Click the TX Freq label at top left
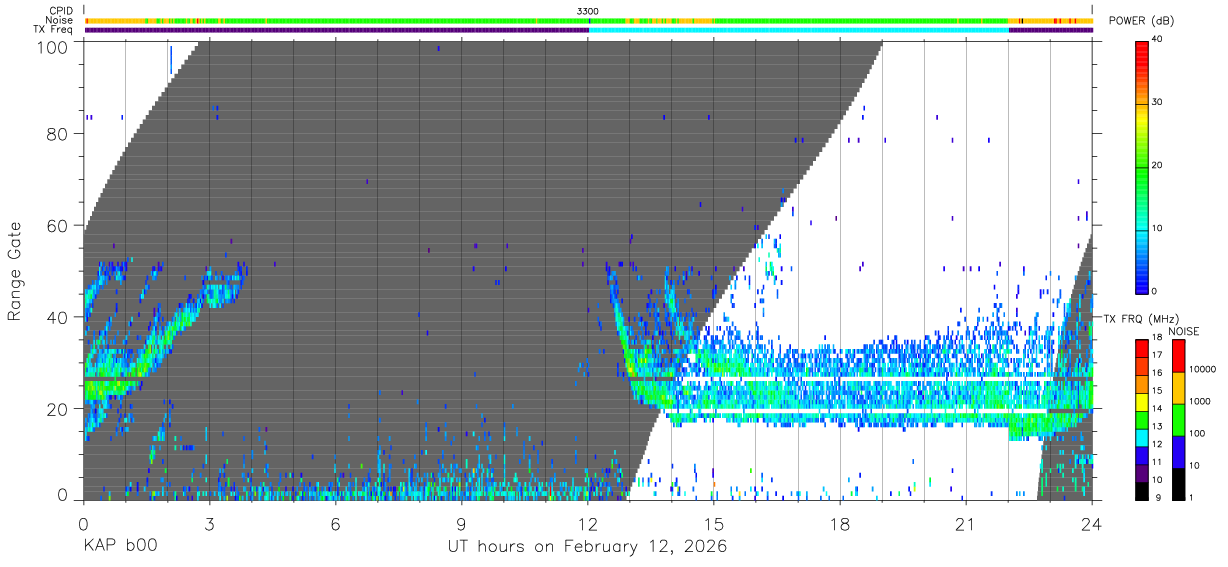The image size is (1228, 567). tap(54, 29)
